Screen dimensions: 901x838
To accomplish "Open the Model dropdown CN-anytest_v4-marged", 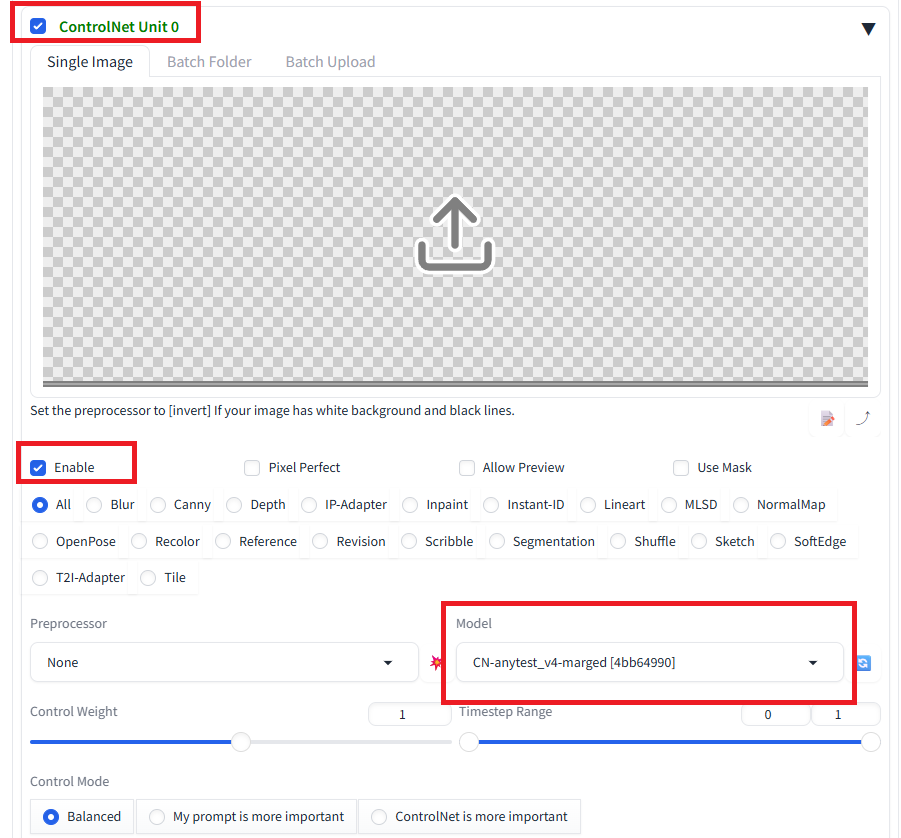I will click(649, 663).
